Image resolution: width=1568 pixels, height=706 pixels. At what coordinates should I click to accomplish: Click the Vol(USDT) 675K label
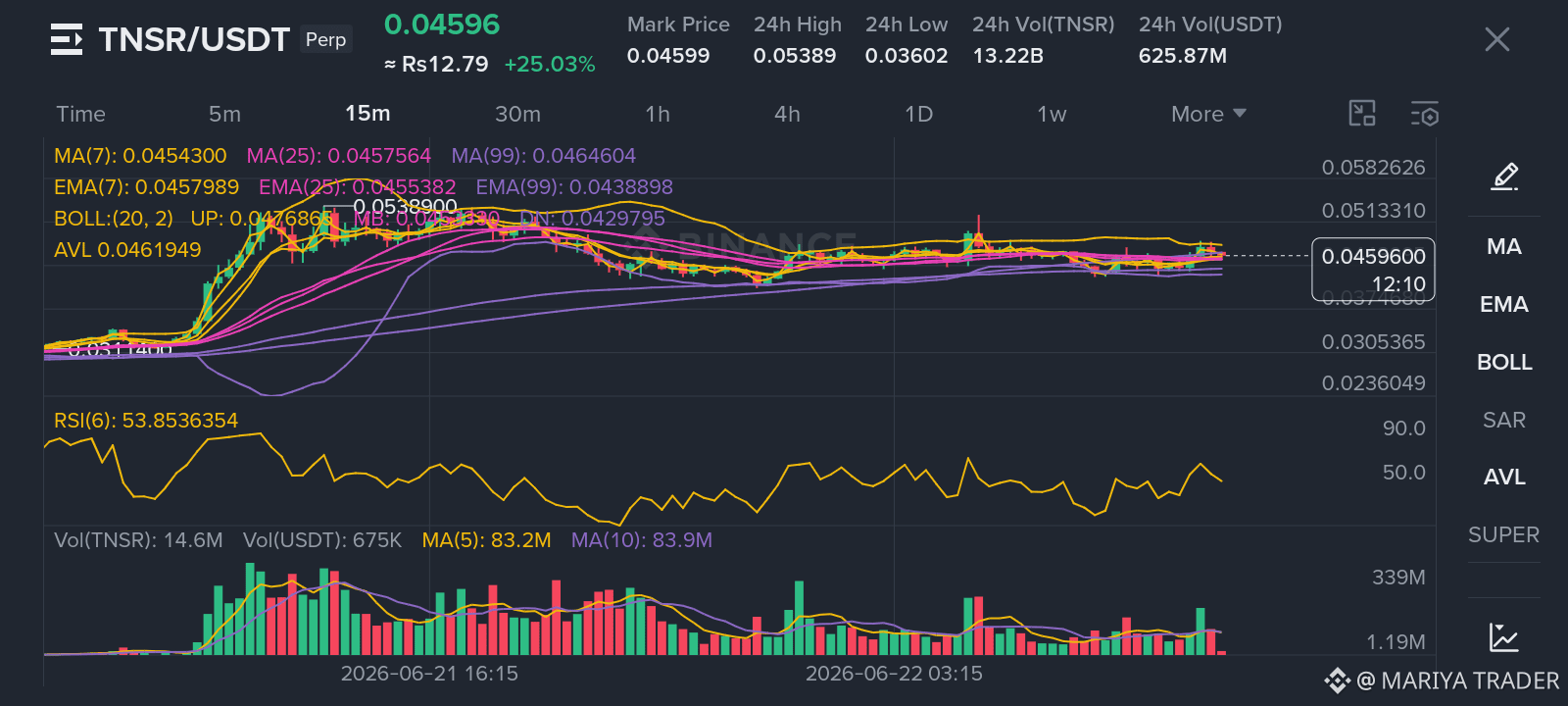322,540
